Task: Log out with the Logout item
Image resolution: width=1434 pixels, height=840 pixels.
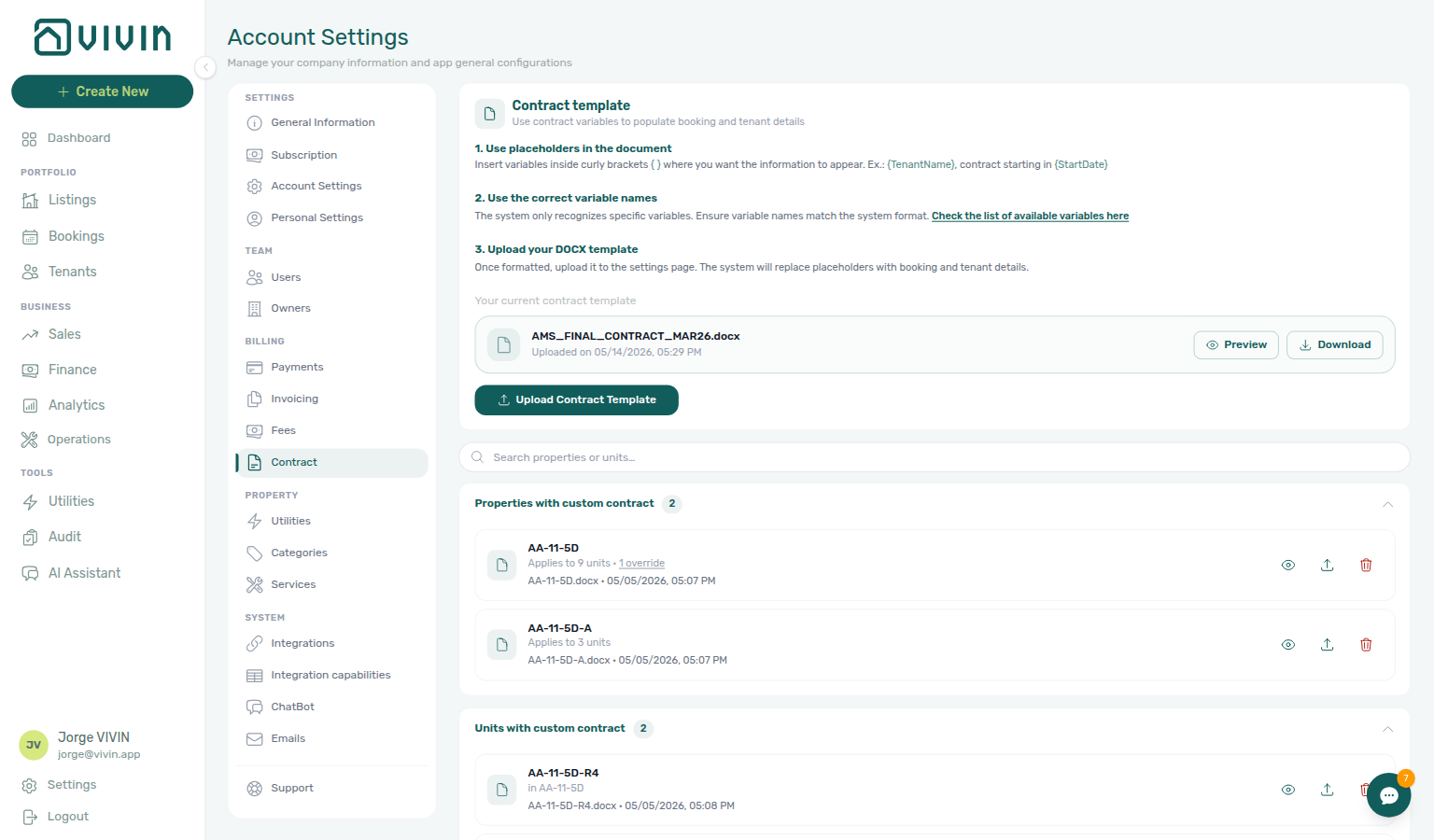Action: click(55, 817)
